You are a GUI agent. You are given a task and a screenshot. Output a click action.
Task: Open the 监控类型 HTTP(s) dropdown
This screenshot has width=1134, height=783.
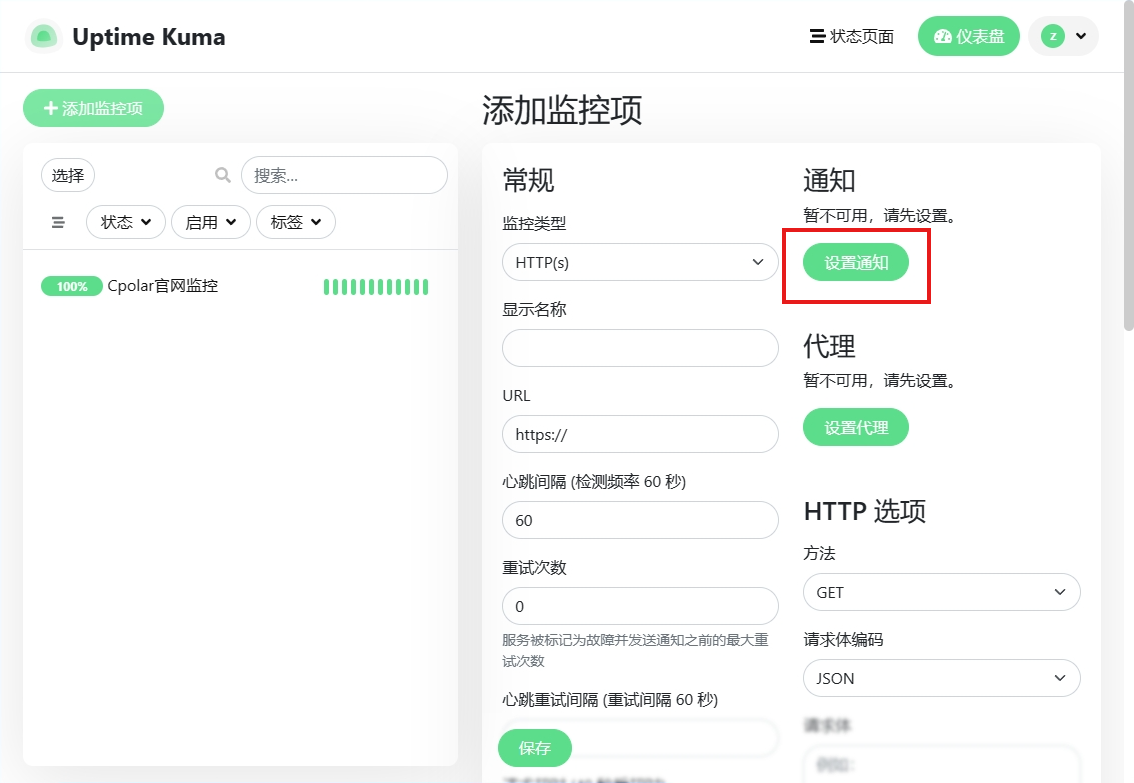tap(640, 263)
